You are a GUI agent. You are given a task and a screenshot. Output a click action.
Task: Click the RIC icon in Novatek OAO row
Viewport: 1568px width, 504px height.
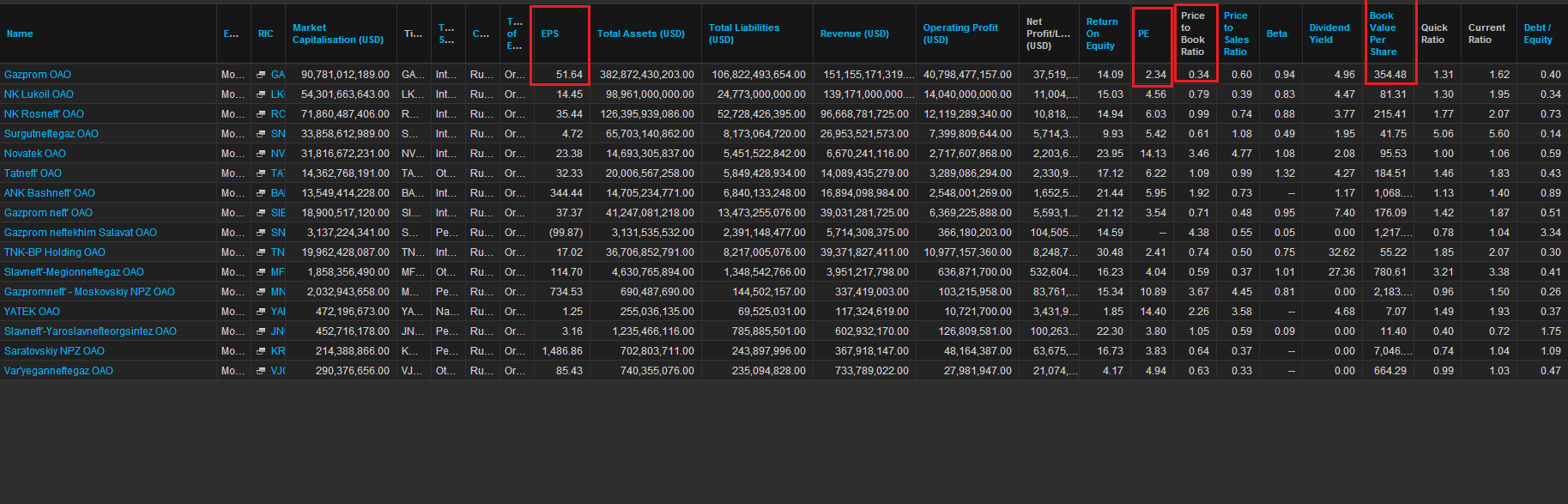261,154
